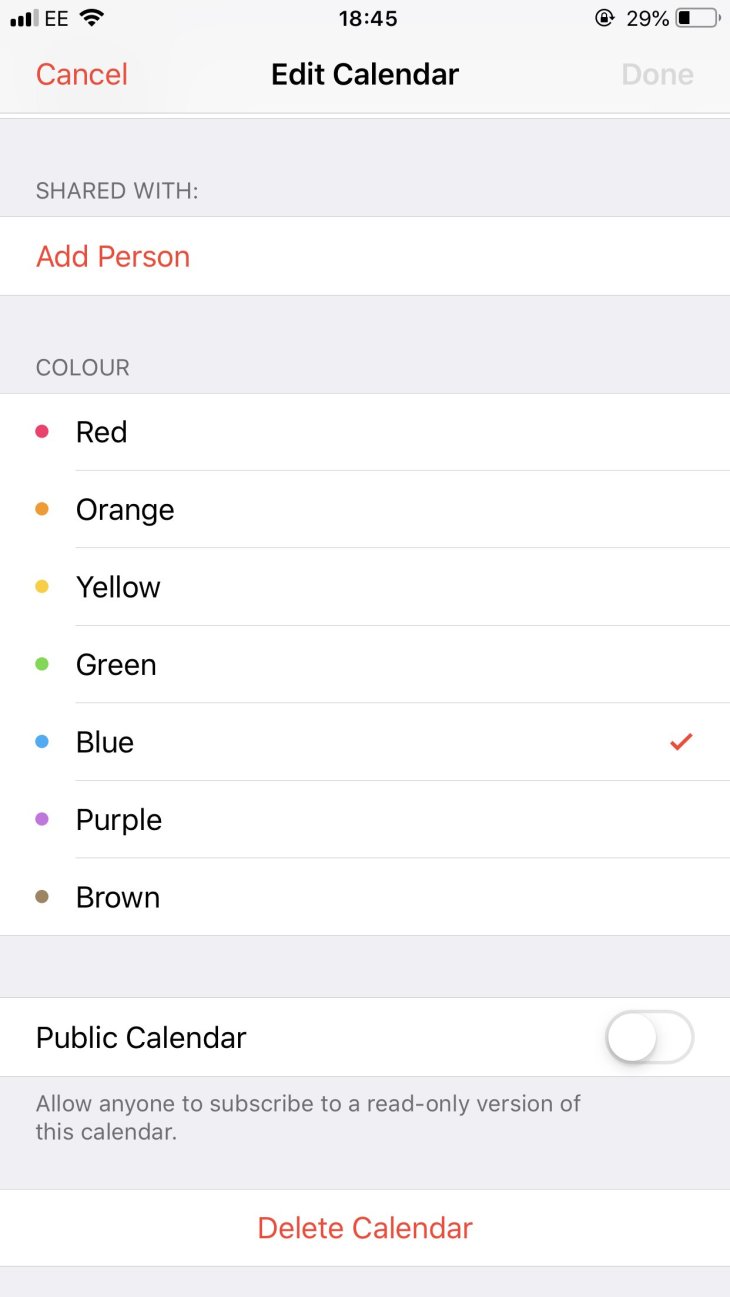Screen dimensions: 730x1297
Task: Tap the battery icon in status bar
Action: tap(698, 18)
